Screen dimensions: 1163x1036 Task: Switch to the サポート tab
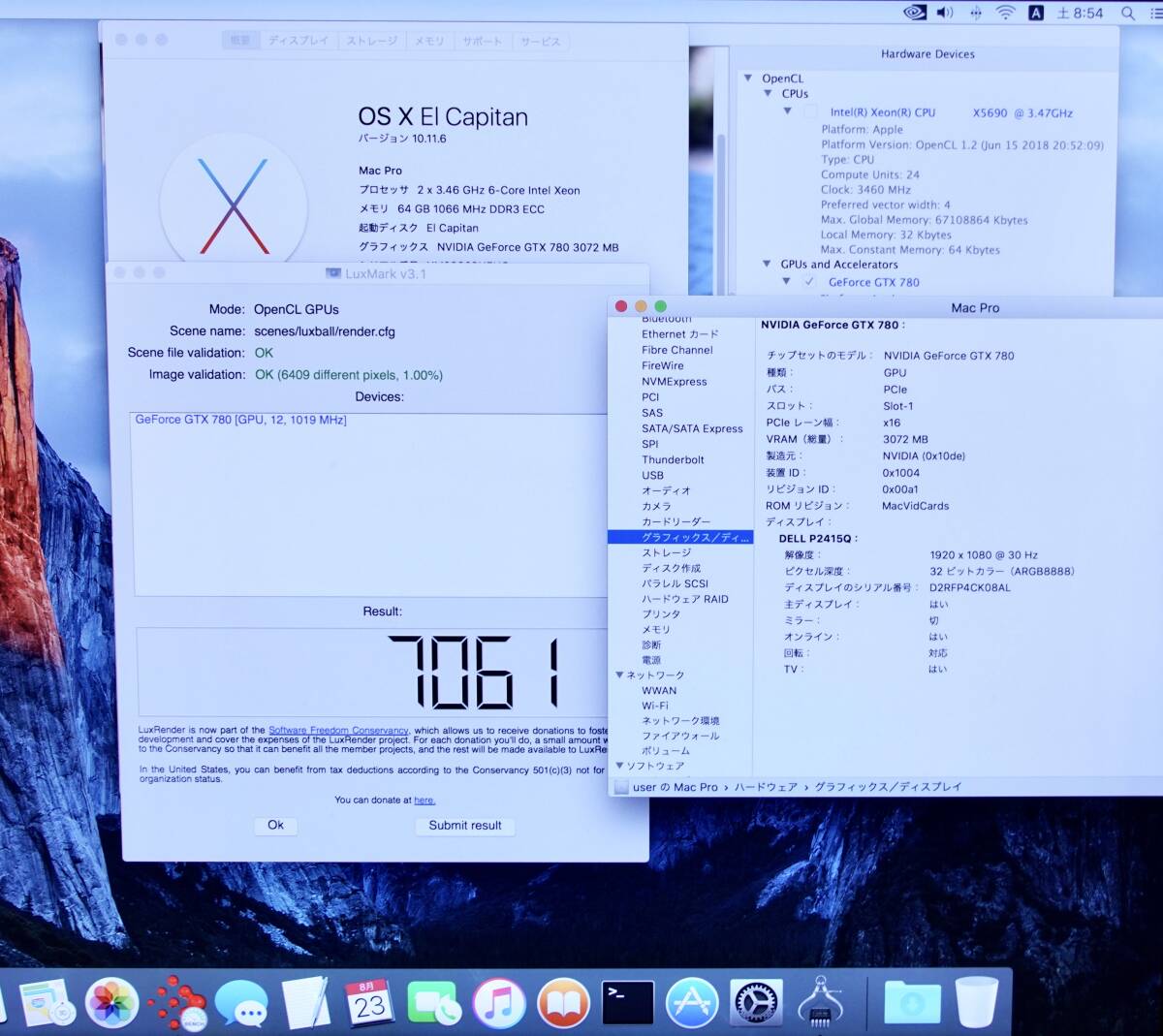coord(482,41)
